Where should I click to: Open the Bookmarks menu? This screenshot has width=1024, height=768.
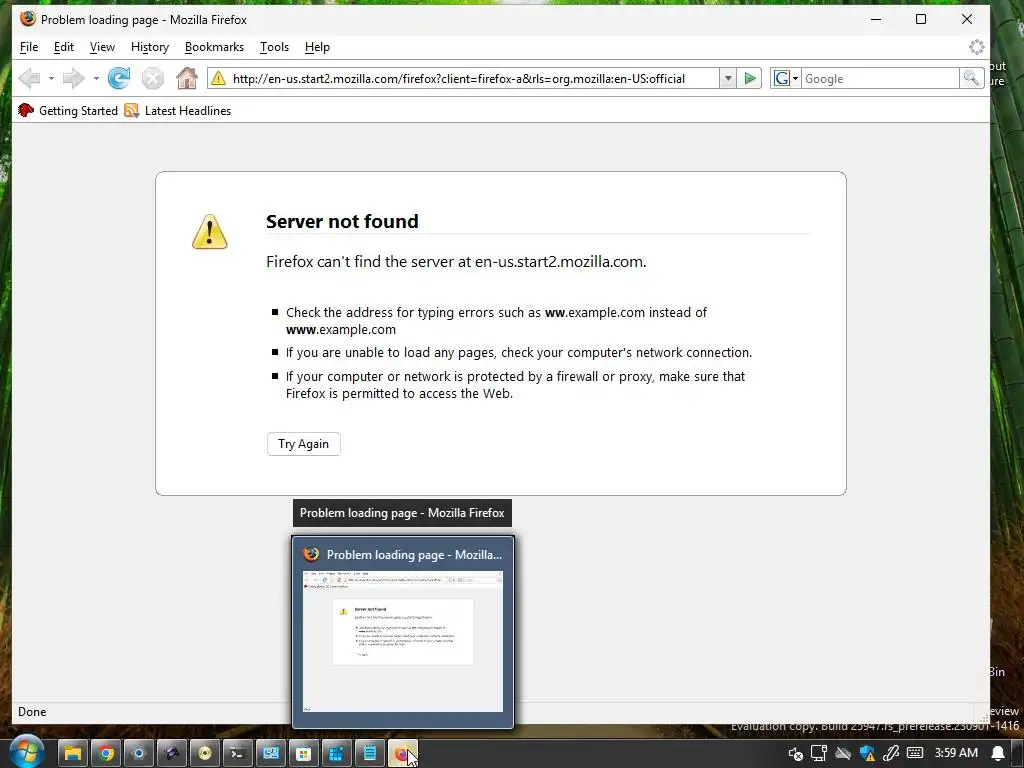214,47
